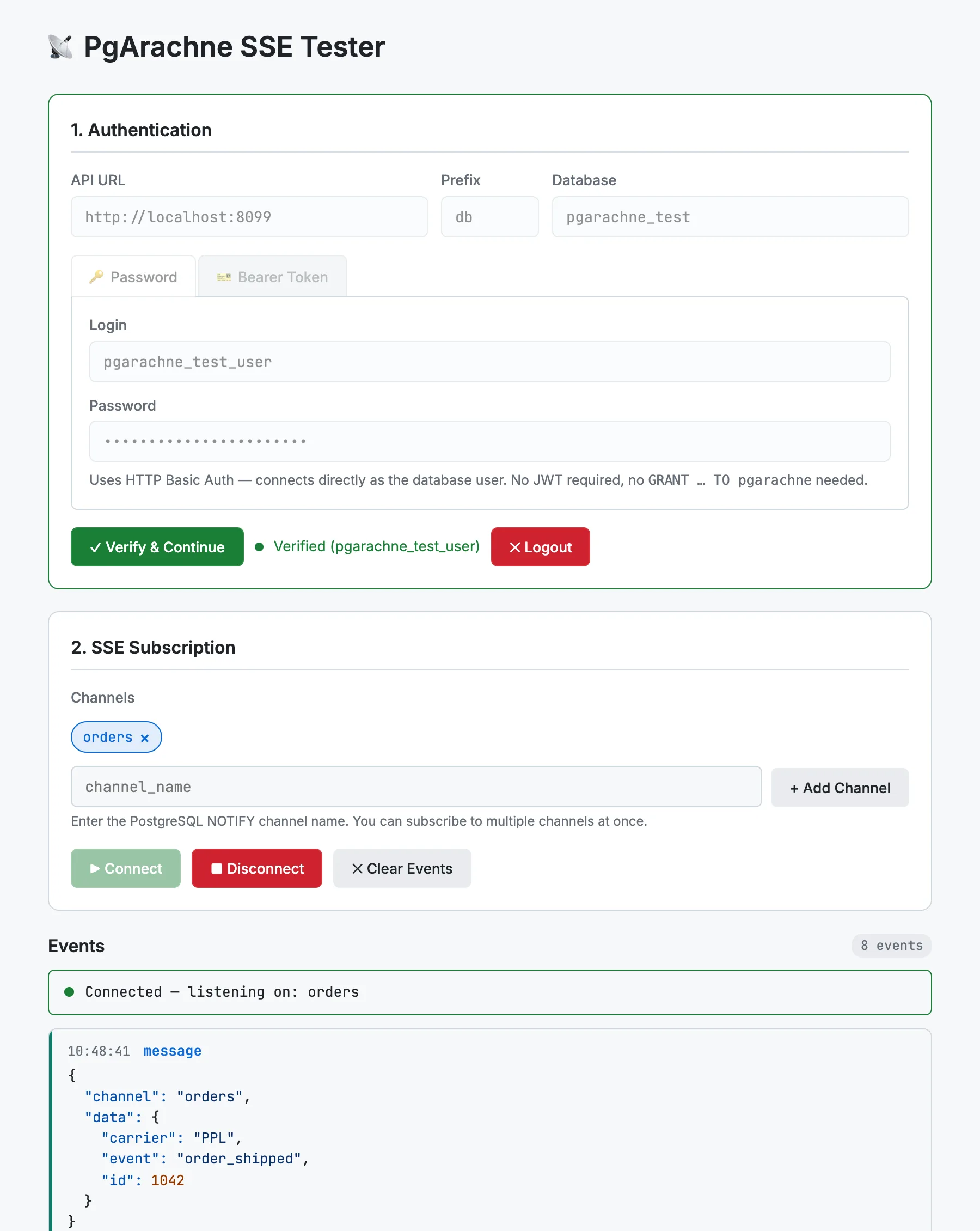The height and width of the screenshot is (1231, 980).
Task: Remove the orders channel chip
Action: pos(145,738)
